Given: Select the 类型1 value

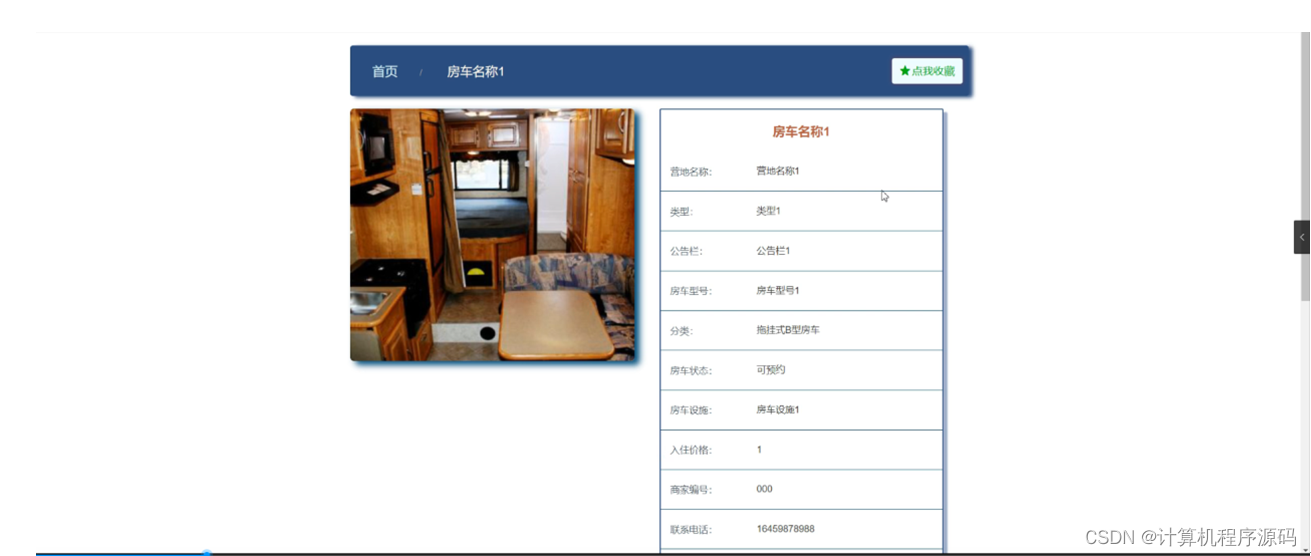Looking at the screenshot, I should [768, 211].
